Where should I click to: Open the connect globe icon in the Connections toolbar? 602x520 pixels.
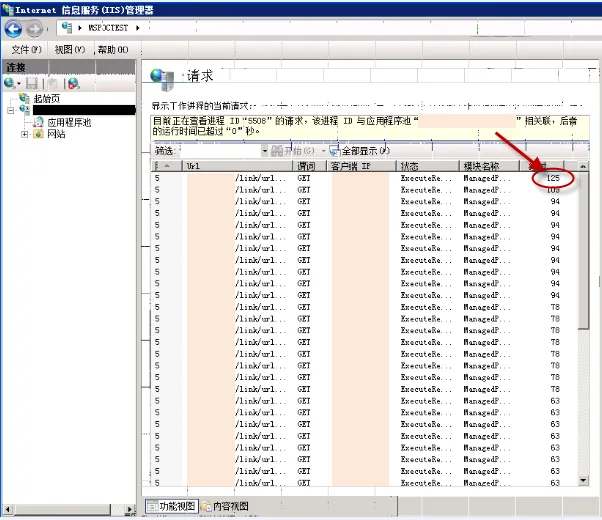point(9,83)
